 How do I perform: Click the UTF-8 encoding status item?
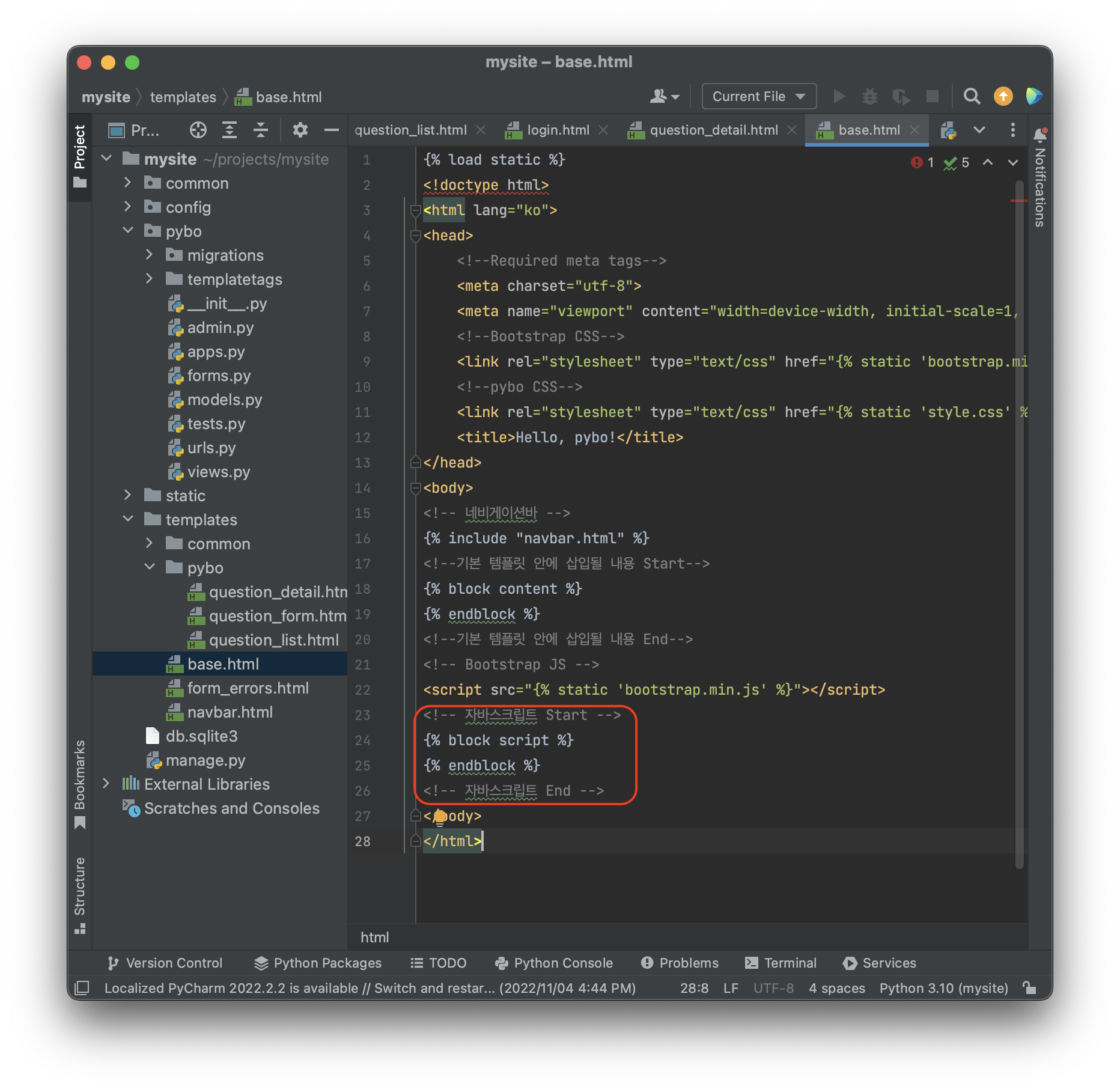pyautogui.click(x=773, y=988)
